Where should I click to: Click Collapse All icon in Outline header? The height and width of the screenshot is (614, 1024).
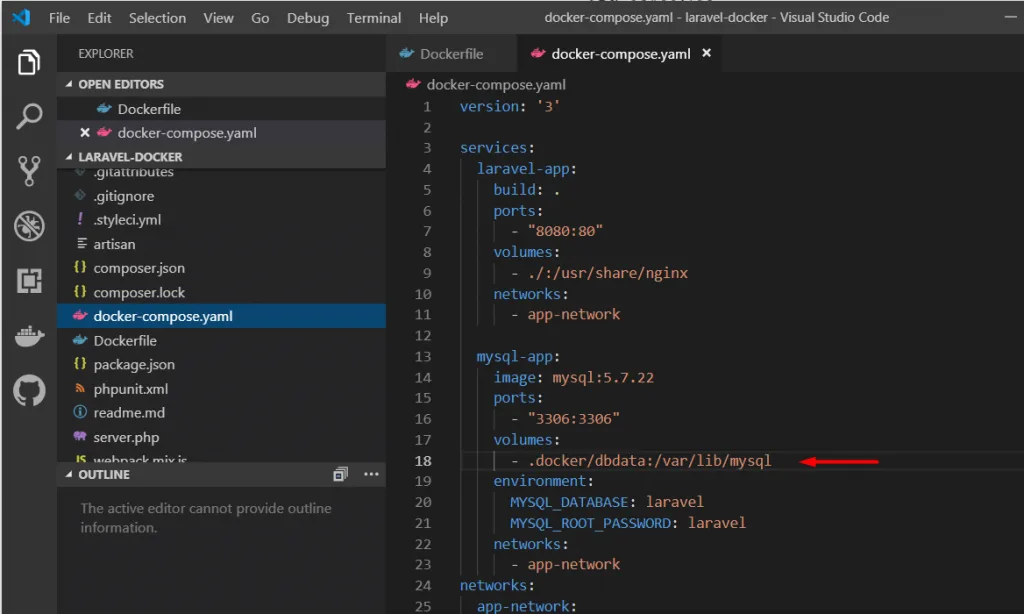[x=340, y=474]
